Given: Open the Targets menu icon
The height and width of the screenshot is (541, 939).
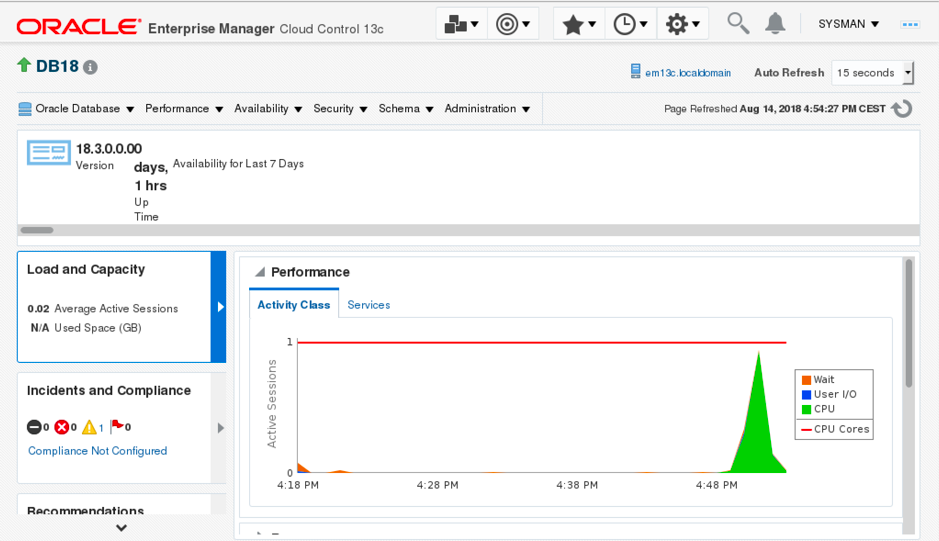Looking at the screenshot, I should pos(513,24).
